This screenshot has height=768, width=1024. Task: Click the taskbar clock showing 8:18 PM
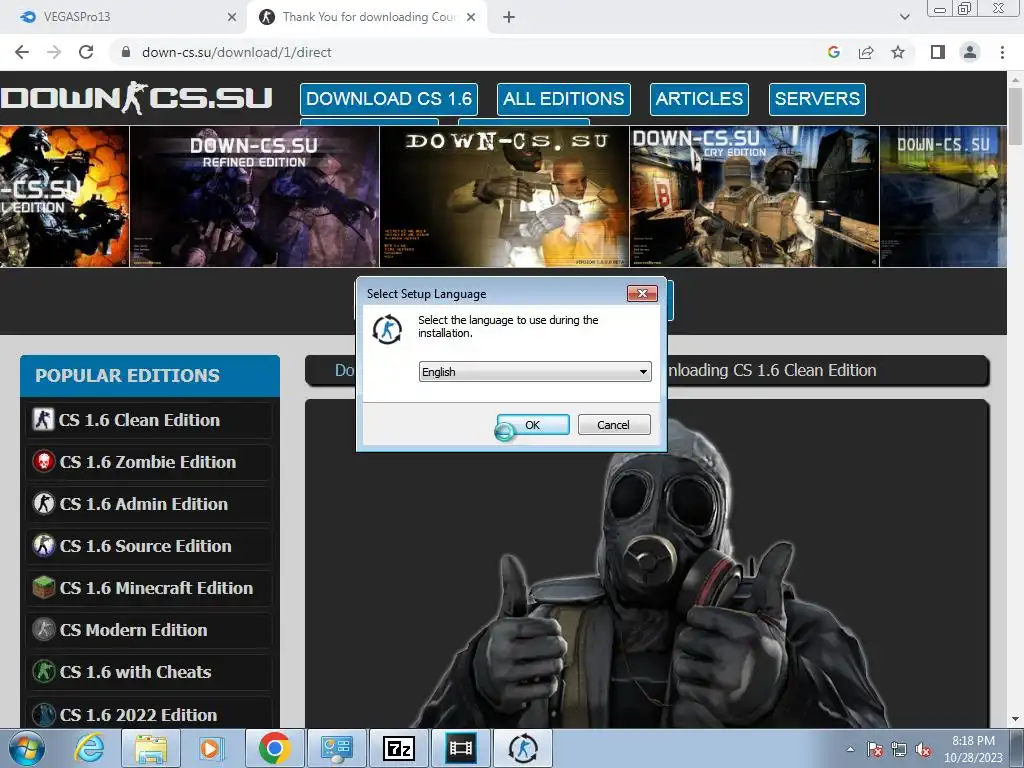(973, 749)
